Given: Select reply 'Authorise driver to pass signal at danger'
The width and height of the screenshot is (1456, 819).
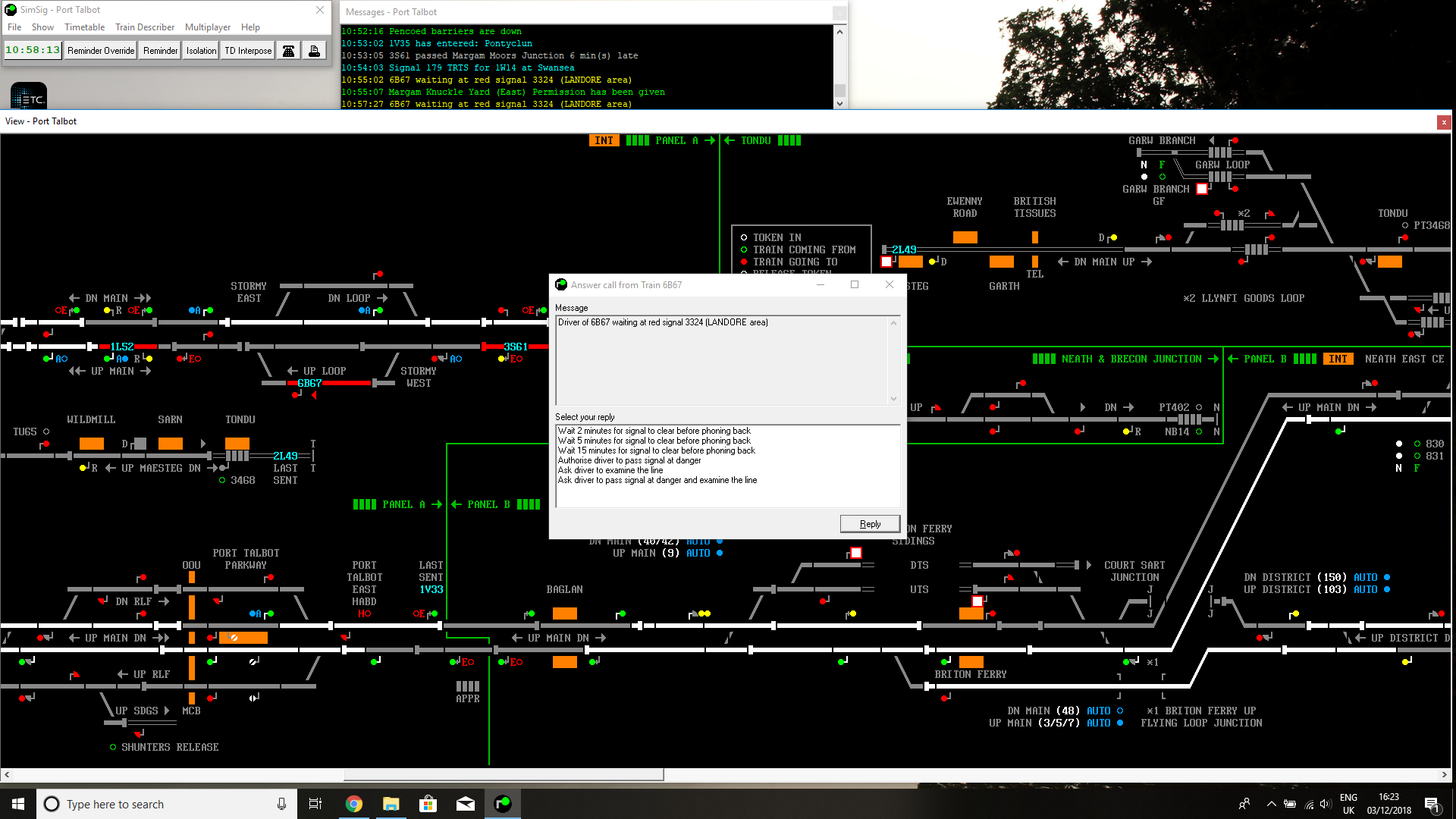Looking at the screenshot, I should (629, 460).
